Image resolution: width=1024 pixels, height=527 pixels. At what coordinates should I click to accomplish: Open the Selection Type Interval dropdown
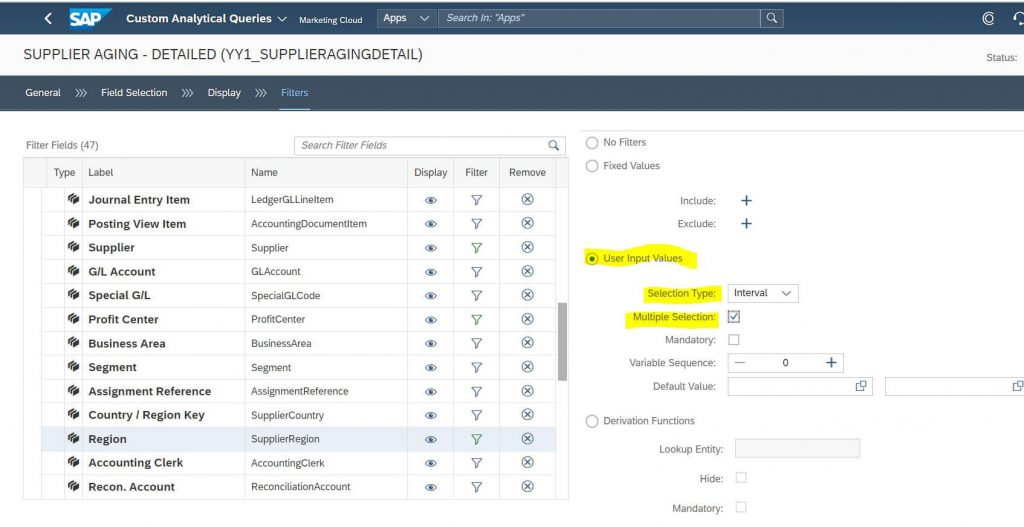[x=763, y=293]
